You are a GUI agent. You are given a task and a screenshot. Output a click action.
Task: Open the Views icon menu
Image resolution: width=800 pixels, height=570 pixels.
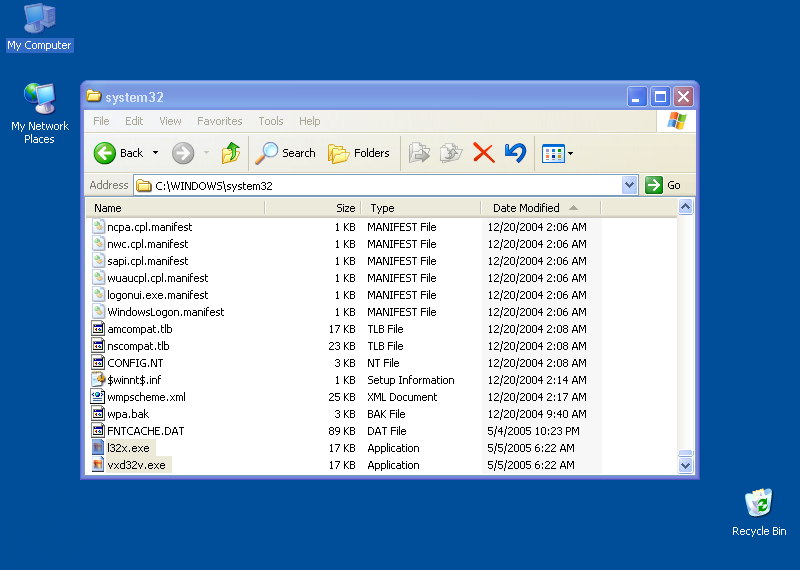[553, 153]
